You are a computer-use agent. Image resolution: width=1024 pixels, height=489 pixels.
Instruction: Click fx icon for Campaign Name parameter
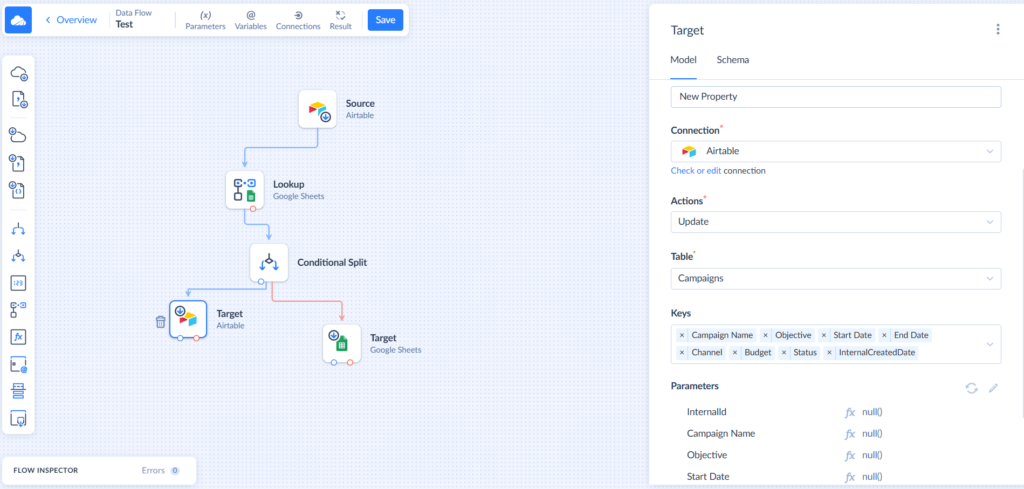click(850, 434)
